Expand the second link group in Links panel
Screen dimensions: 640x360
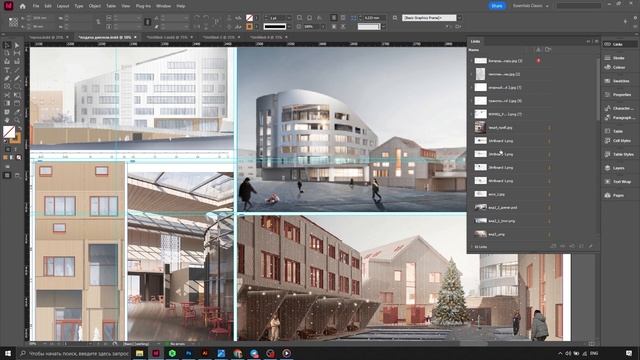471,74
